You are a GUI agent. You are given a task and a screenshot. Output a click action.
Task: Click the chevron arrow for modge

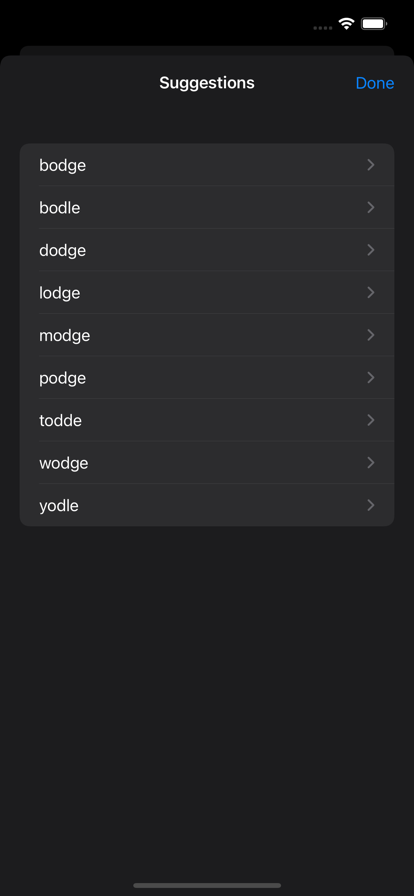point(371,335)
